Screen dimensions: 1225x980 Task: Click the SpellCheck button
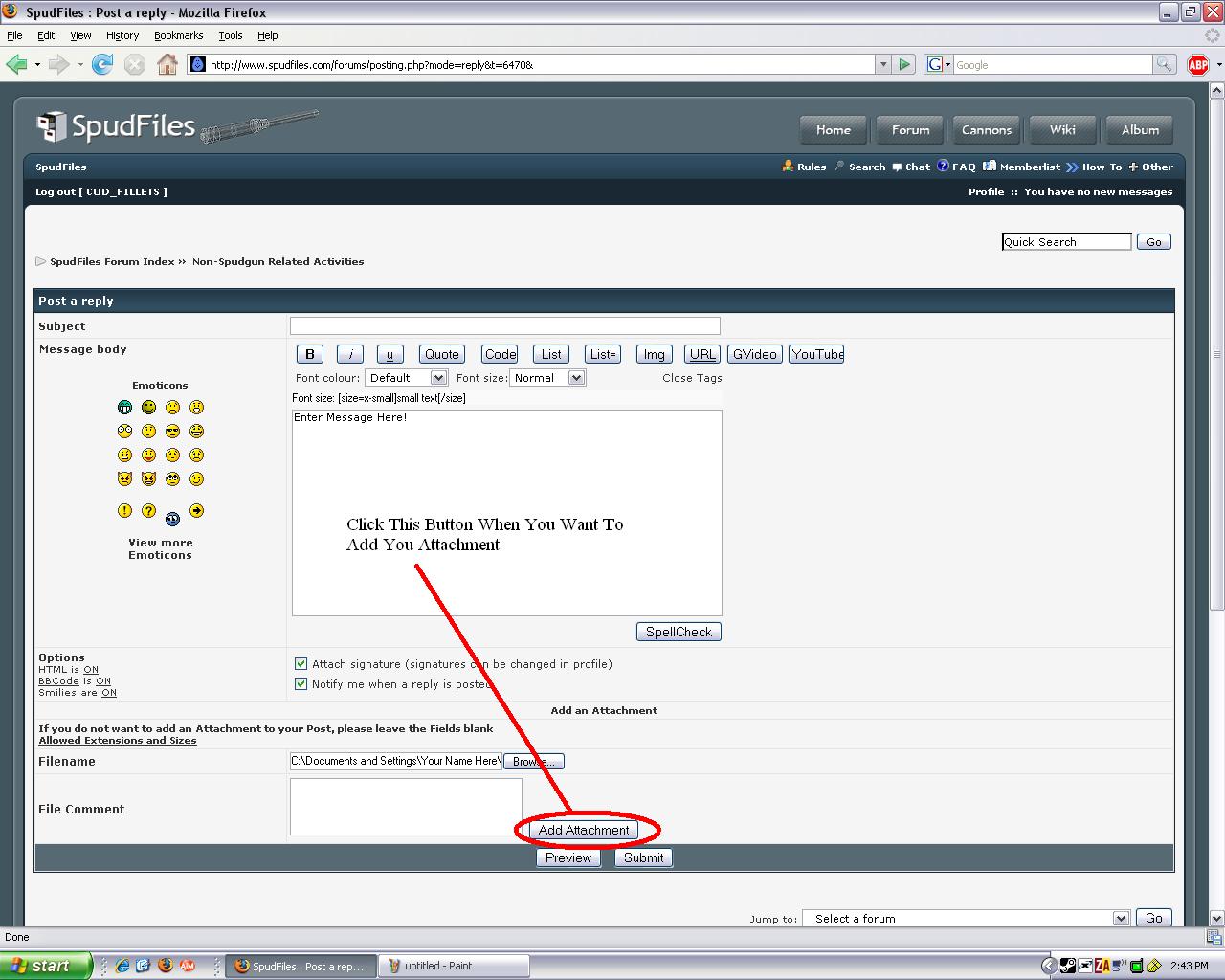coord(679,632)
